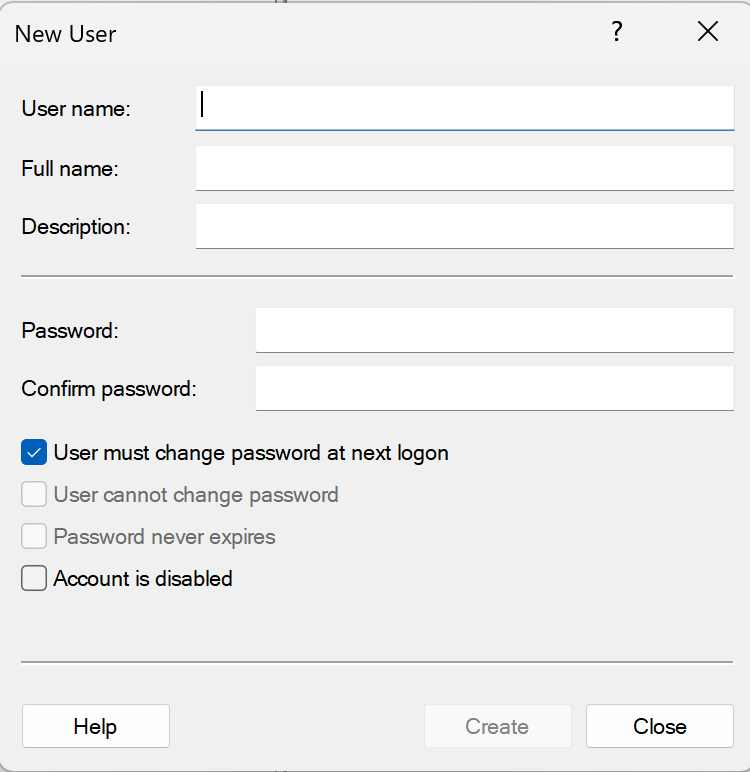Focus the Confirm password field
Screen dimensions: 750x772
494,388
